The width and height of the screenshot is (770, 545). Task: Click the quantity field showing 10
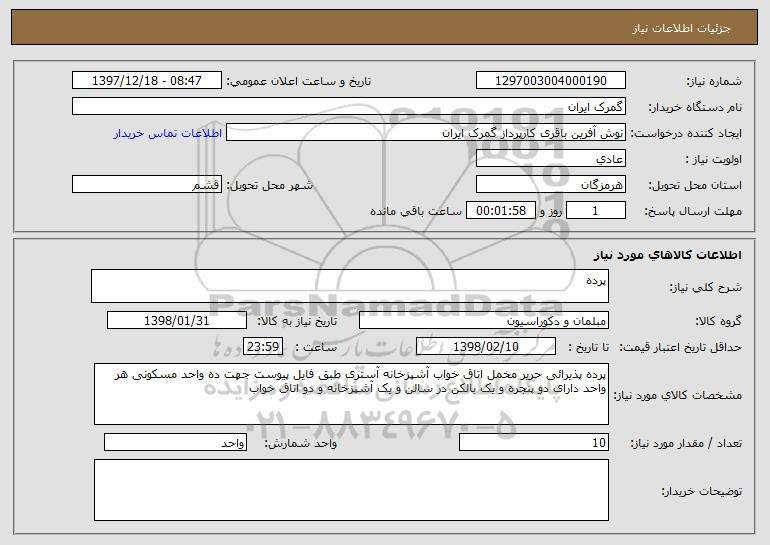pyautogui.click(x=534, y=442)
